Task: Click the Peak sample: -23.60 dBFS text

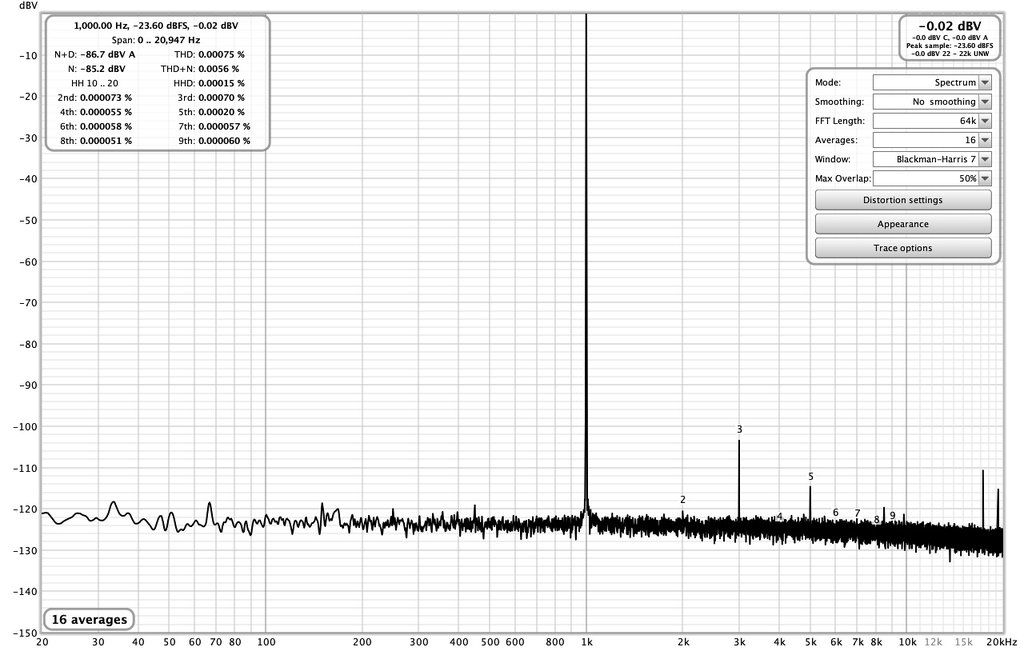Action: [950, 46]
